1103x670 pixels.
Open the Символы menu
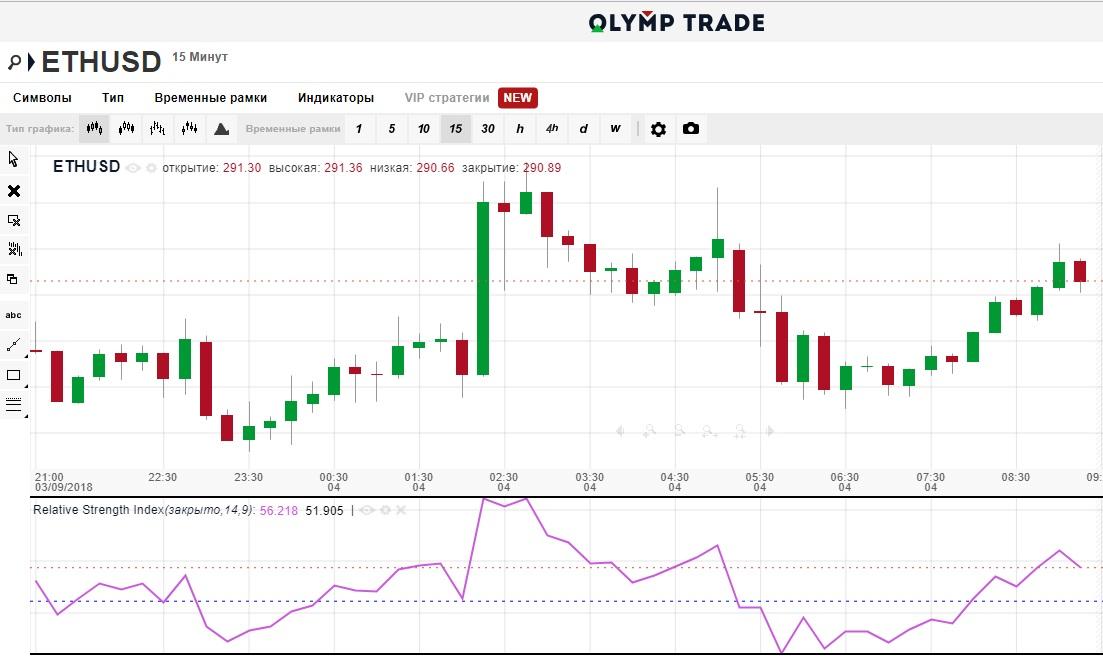tap(42, 98)
